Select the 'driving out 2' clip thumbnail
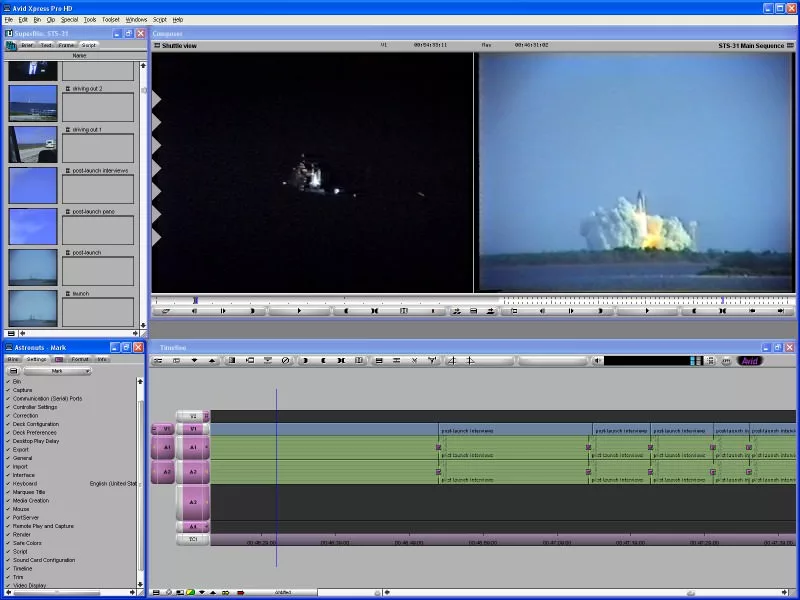The height and width of the screenshot is (600, 800). 33,103
